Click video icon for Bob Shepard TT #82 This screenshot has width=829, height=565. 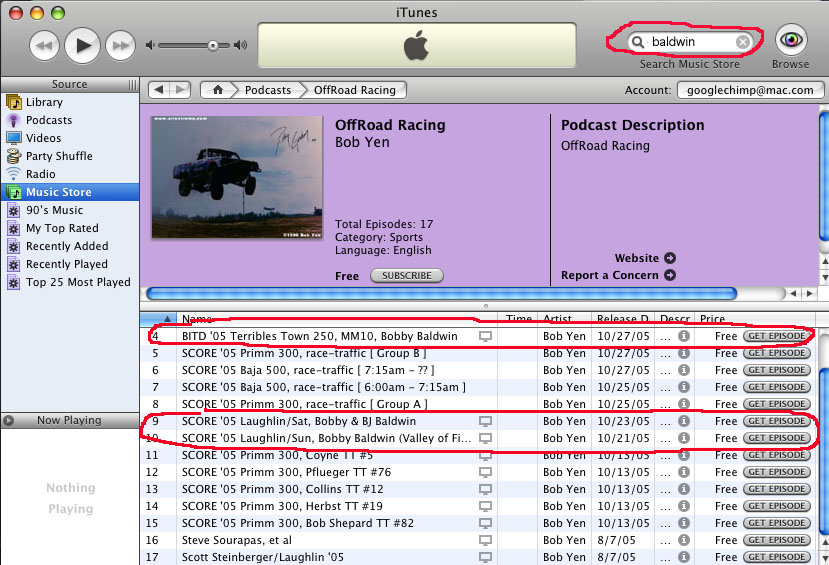(485, 523)
